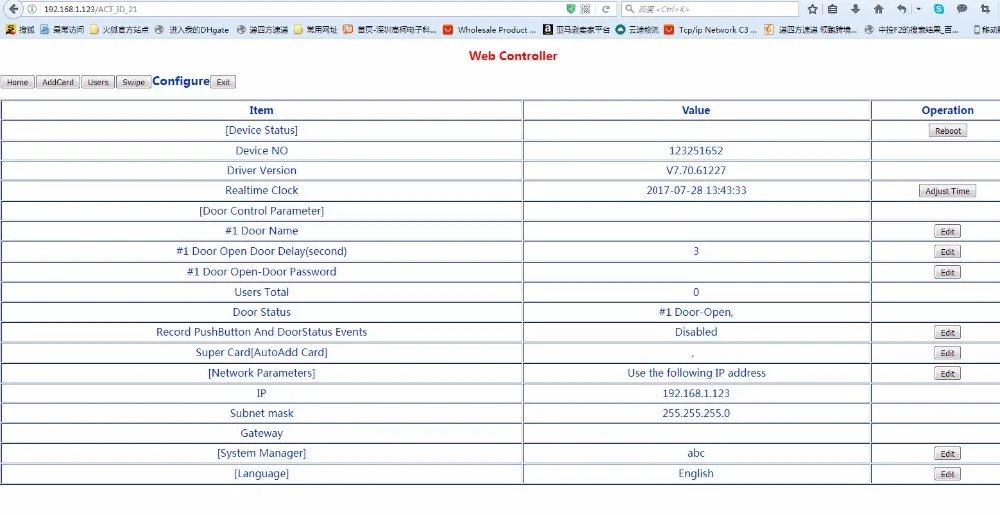Edit Record PushButton And DoorStatus Events
Screen dimensions: 1000x515
pyautogui.click(x=948, y=333)
